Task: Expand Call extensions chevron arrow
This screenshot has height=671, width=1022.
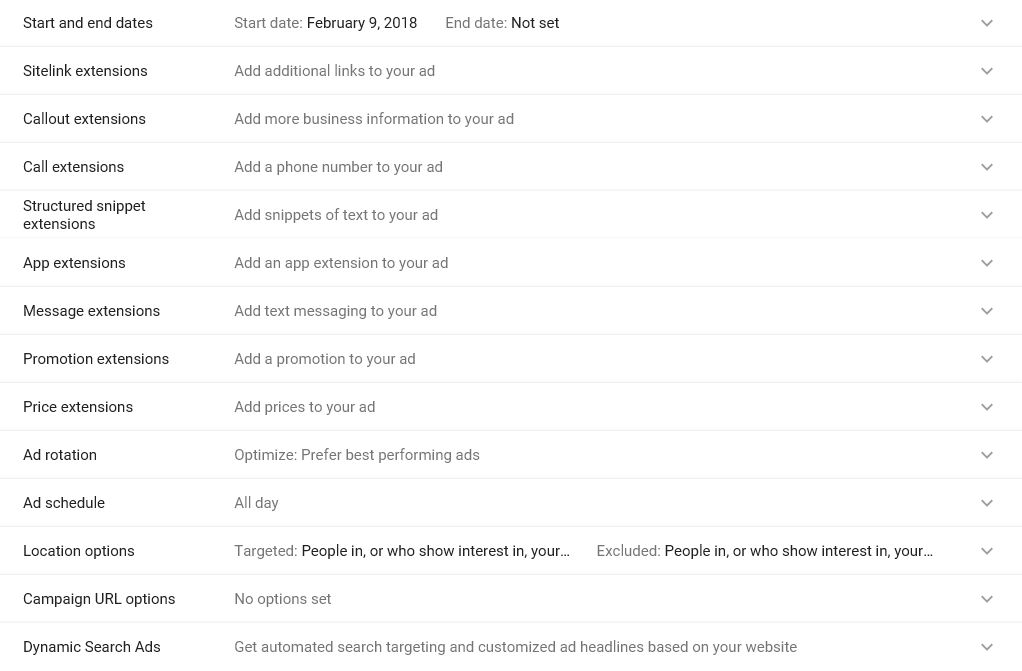Action: click(x=986, y=167)
